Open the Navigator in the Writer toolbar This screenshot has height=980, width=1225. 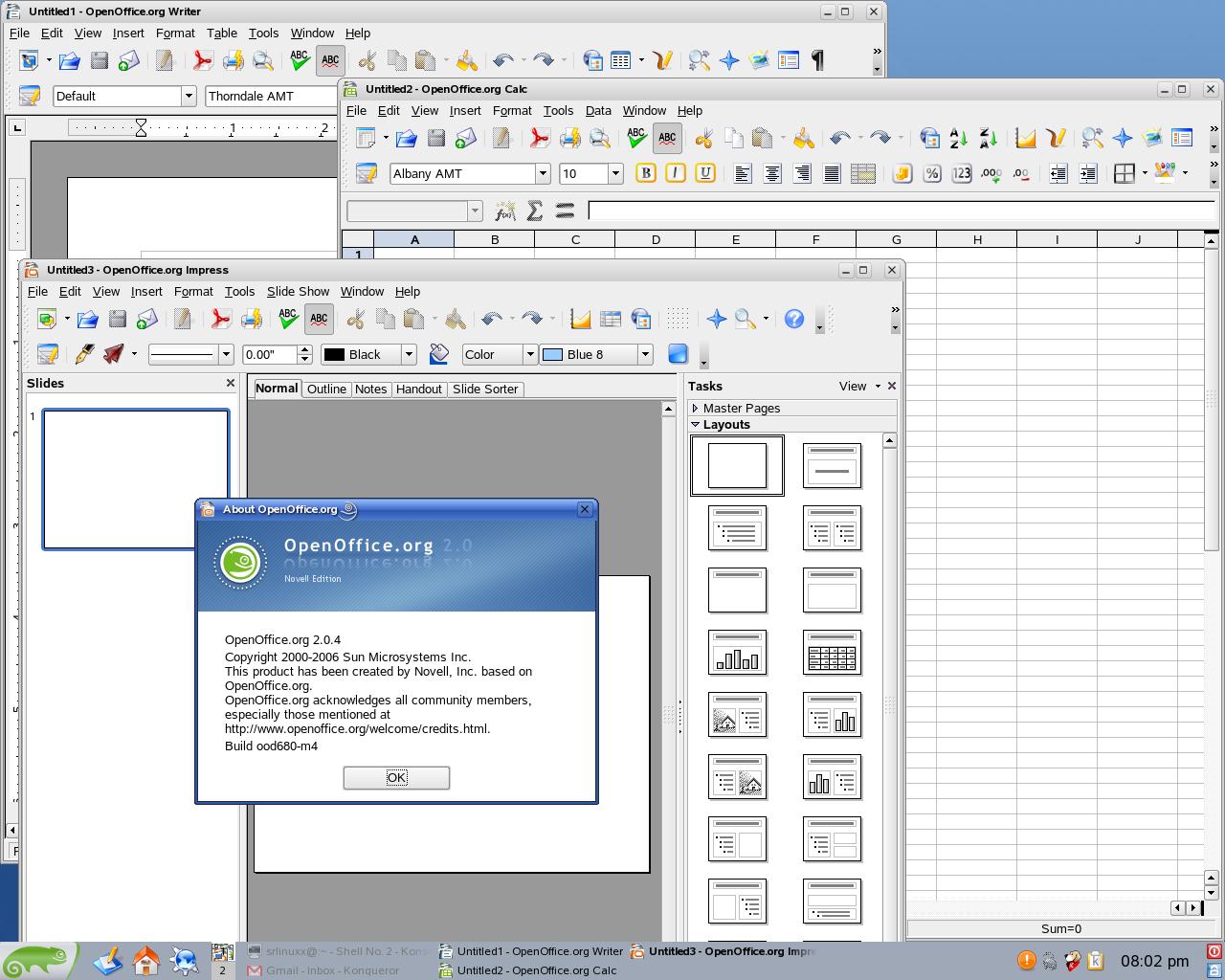[x=729, y=60]
